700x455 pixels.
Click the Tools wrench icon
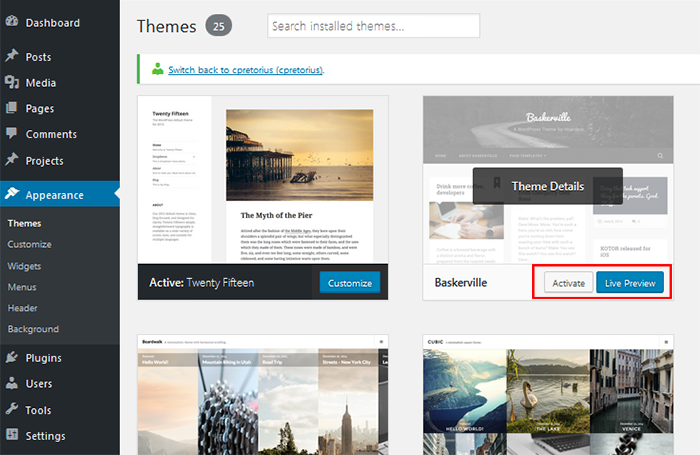pyautogui.click(x=12, y=409)
